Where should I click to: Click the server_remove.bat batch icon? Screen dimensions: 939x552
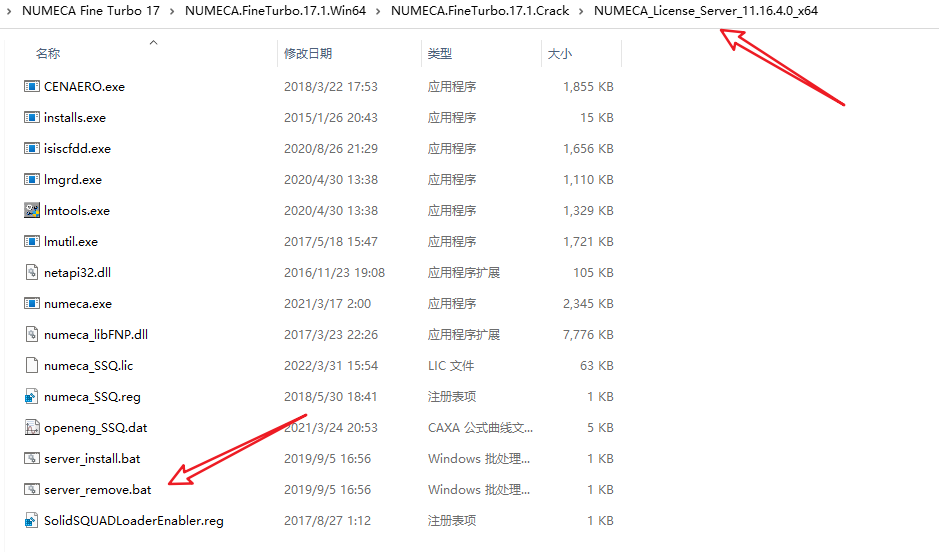[x=32, y=490]
